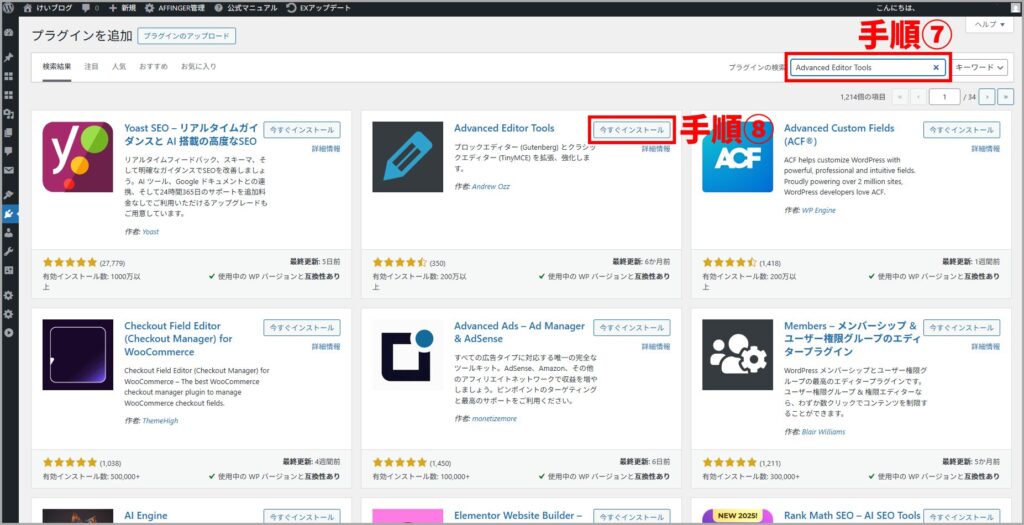Open the Users icon in the sidebar

[x=8, y=232]
